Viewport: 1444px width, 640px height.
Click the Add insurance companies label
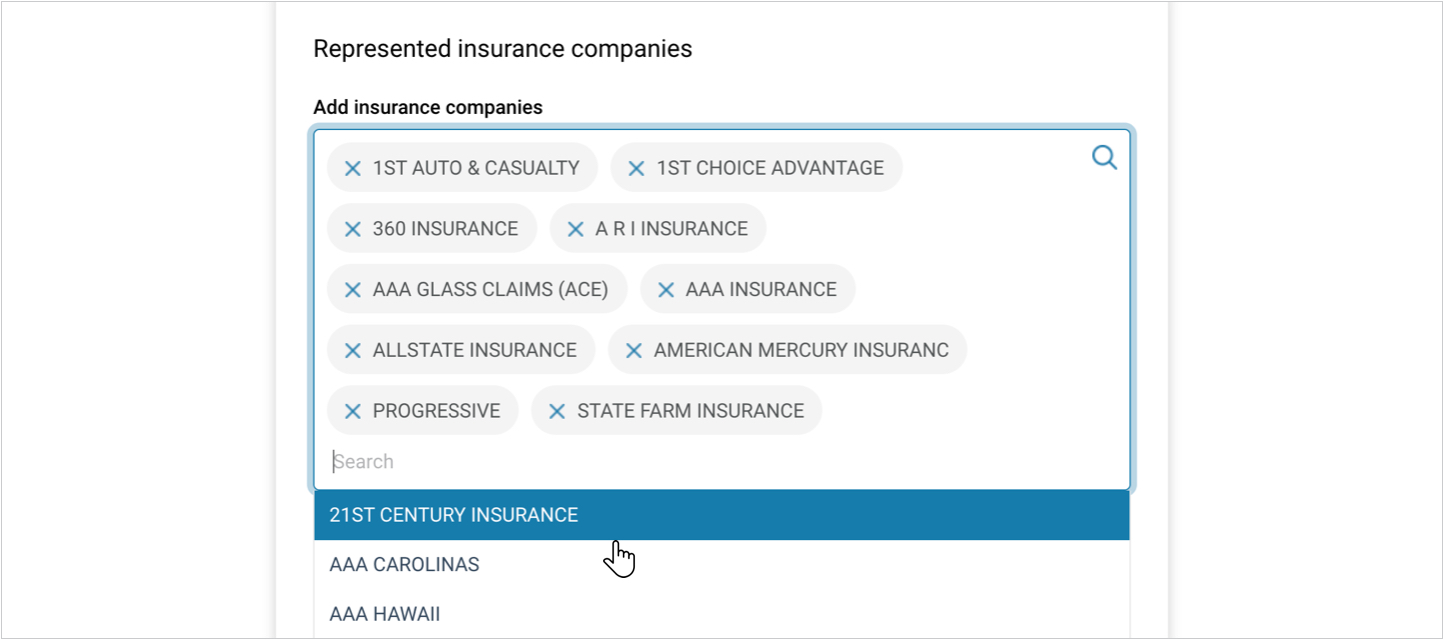(x=428, y=107)
